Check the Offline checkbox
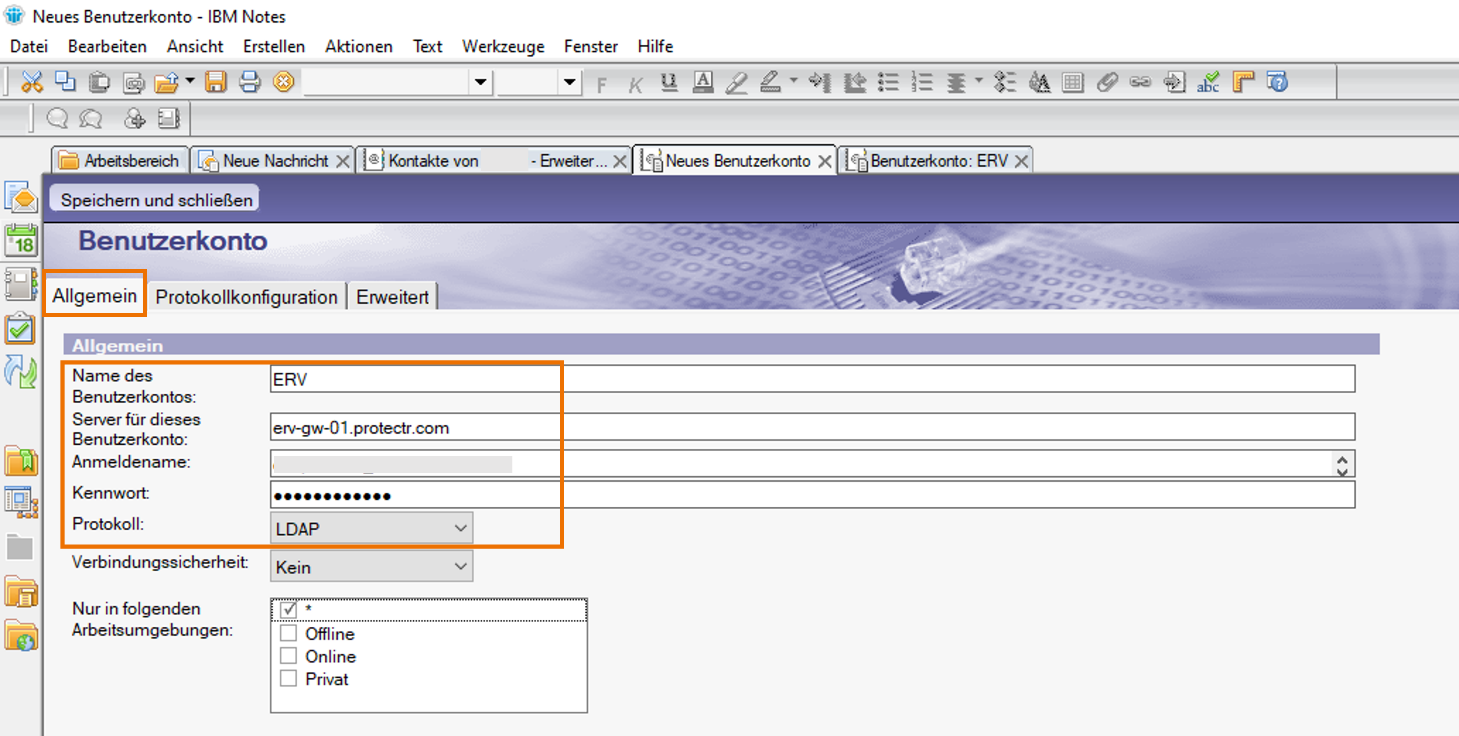The width and height of the screenshot is (1459, 736). point(289,633)
